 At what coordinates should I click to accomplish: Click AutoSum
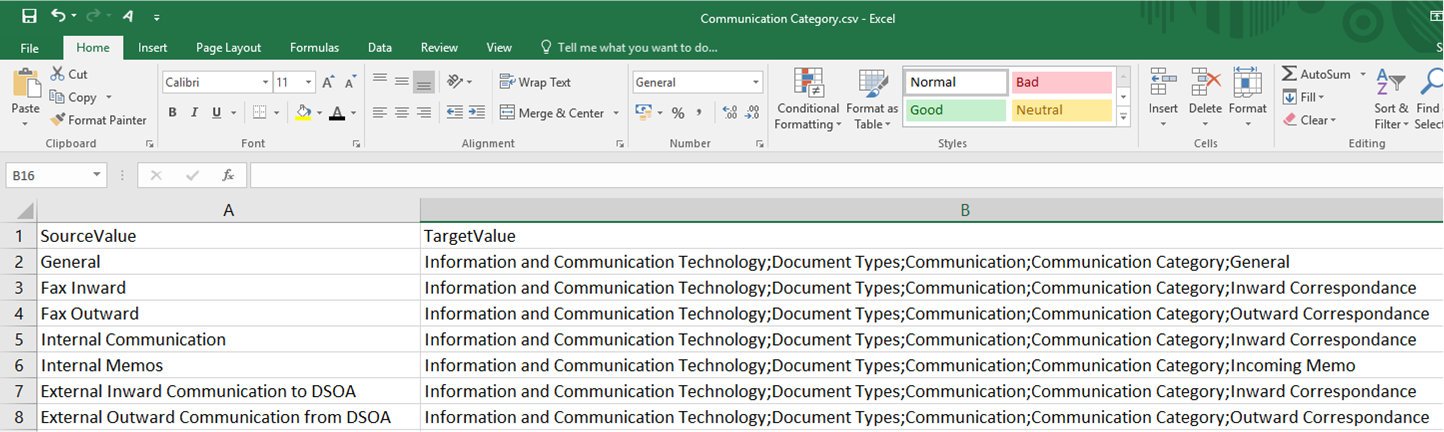pyautogui.click(x=1316, y=74)
